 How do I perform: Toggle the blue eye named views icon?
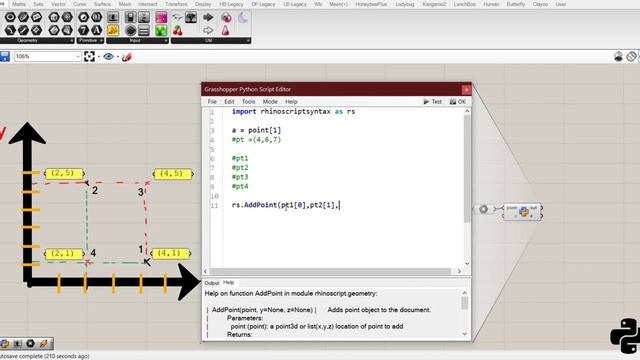point(108,56)
